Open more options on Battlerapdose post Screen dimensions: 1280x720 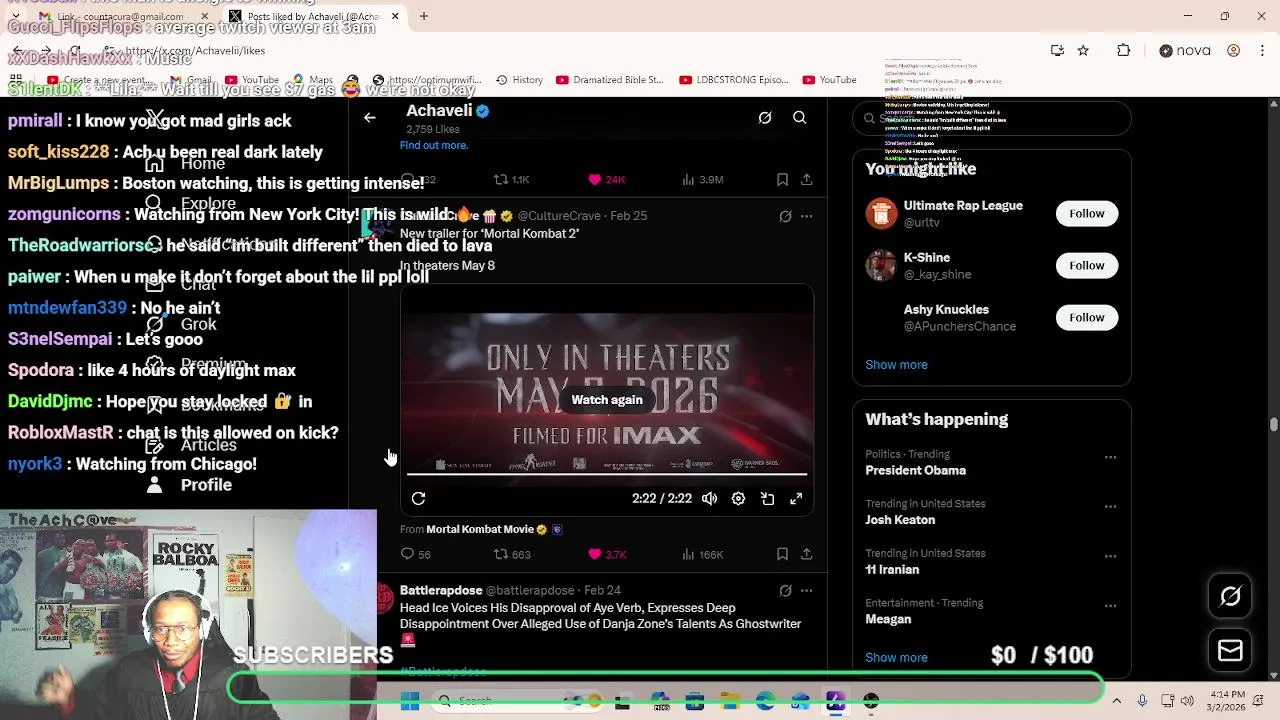[x=806, y=591]
